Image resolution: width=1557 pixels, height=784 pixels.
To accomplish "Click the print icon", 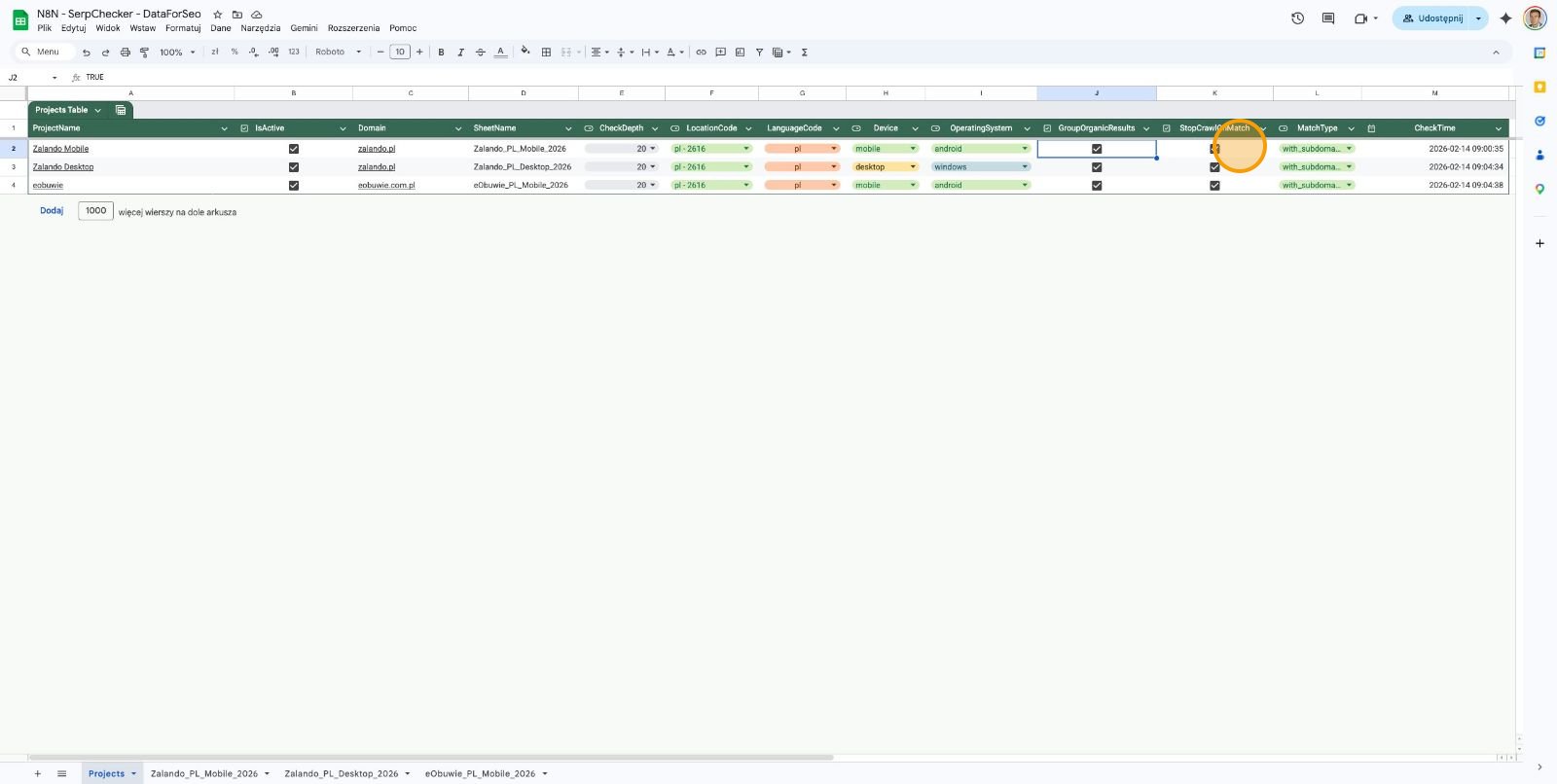I will tap(125, 53).
